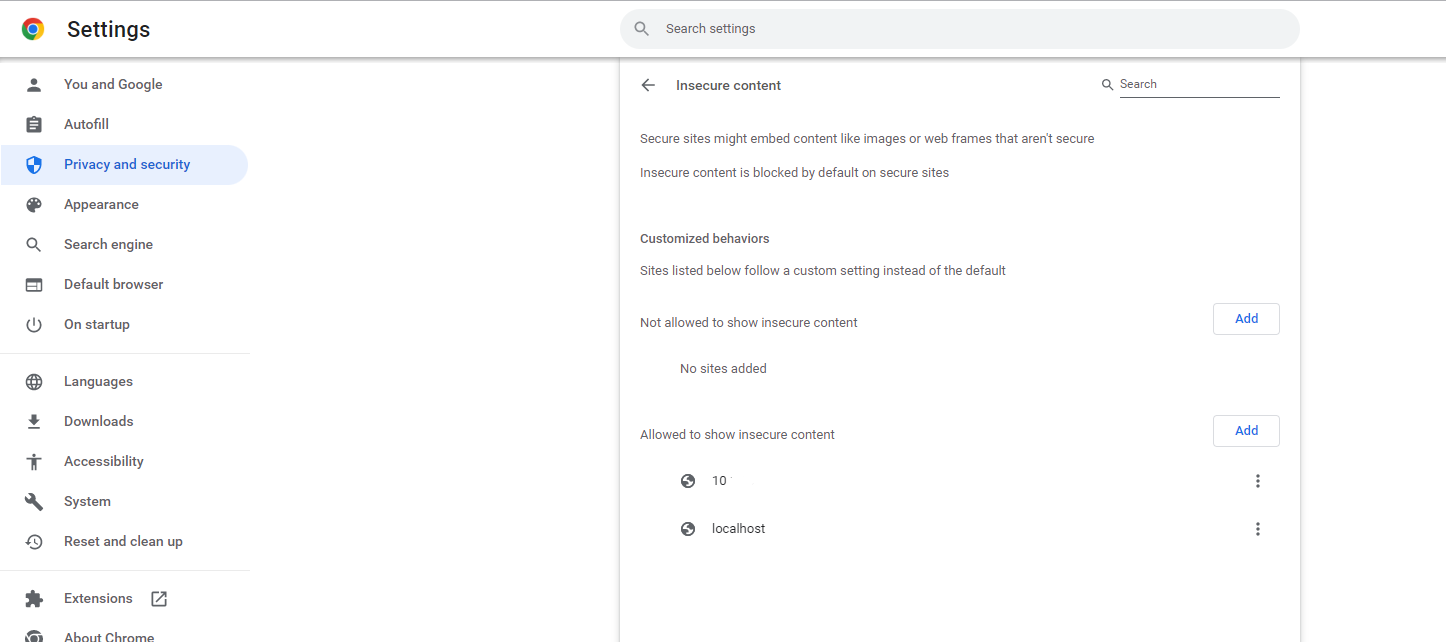Viewport: 1446px width, 642px height.
Task: Click the Autofill clipboard icon
Action: [x=34, y=125]
